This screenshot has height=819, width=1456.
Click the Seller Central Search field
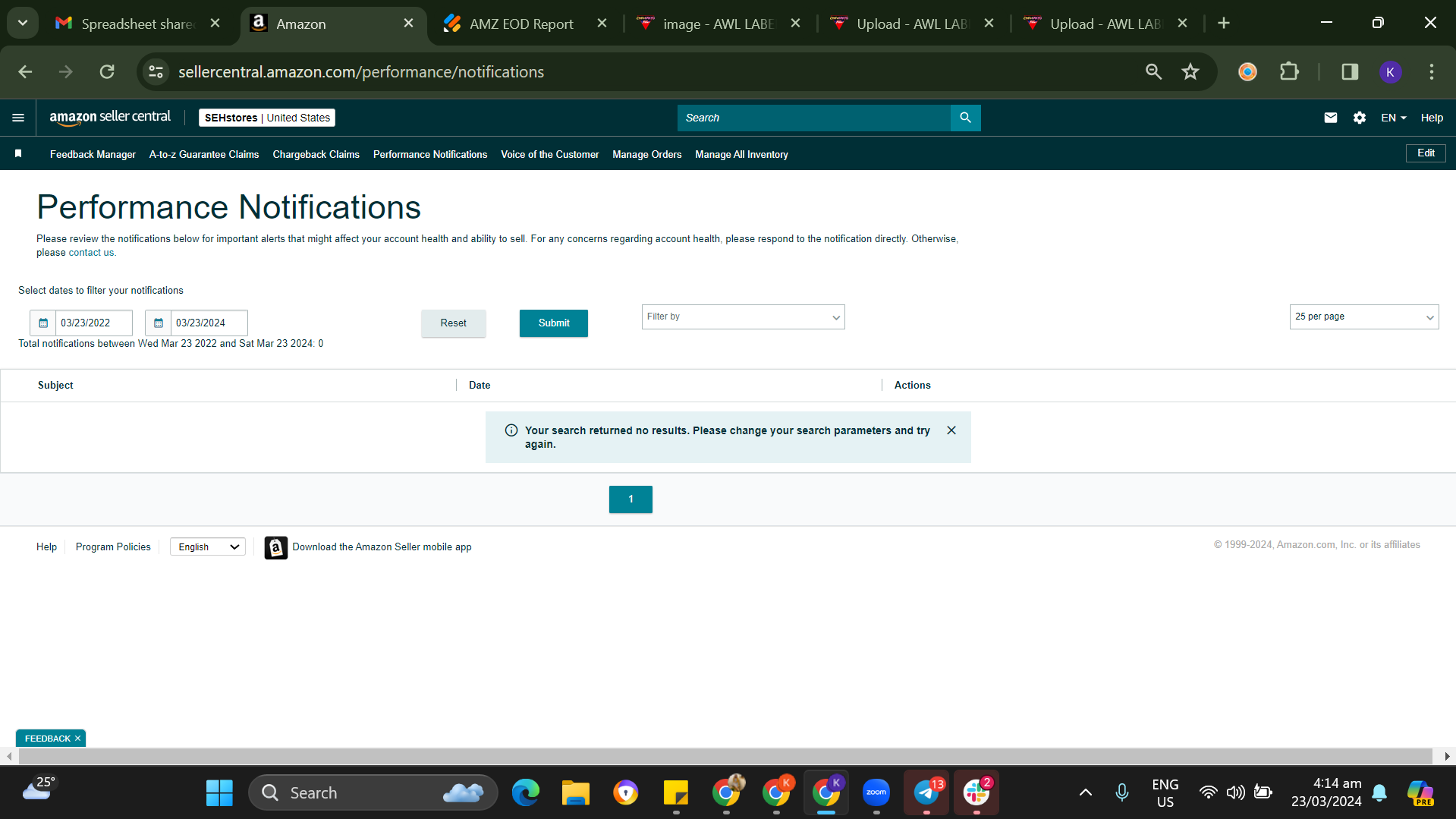(813, 118)
